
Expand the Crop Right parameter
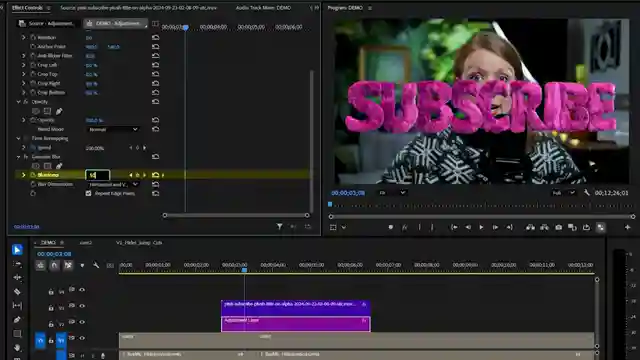click(x=23, y=83)
